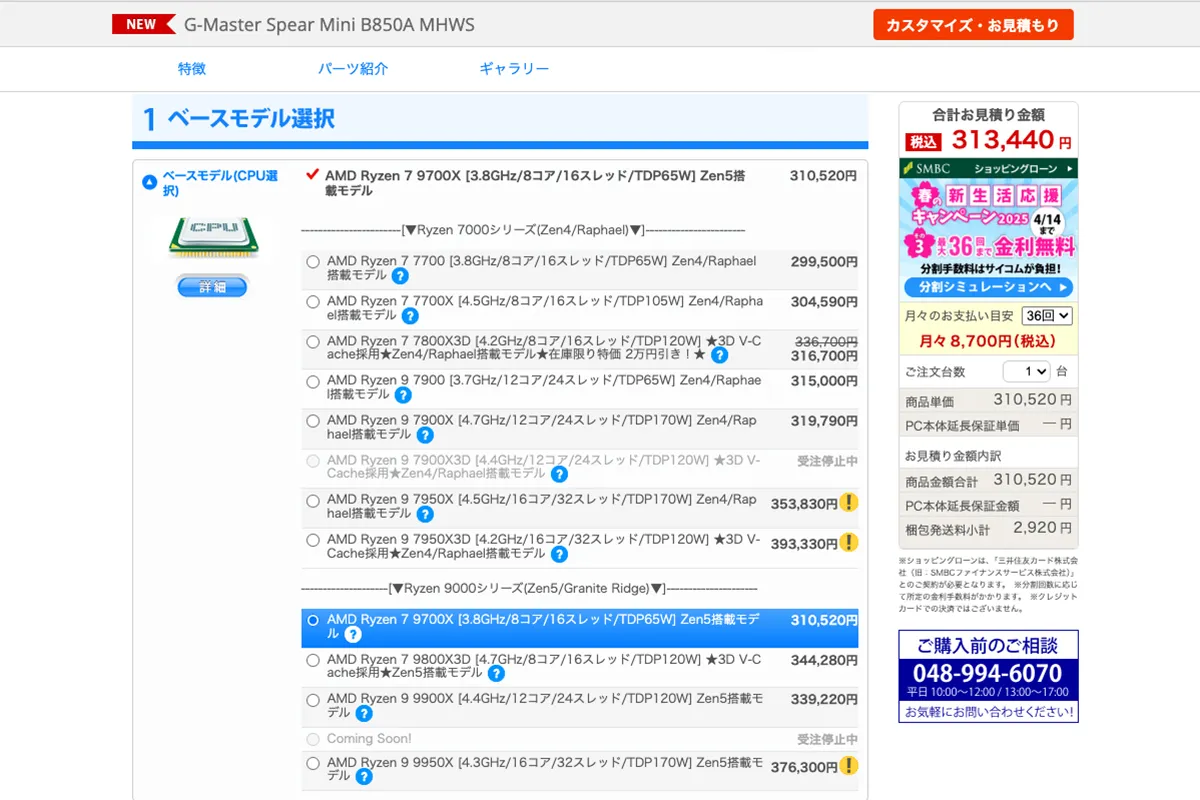Click warning icon beside 353,830円 price
1200x800 pixels.
tap(848, 503)
